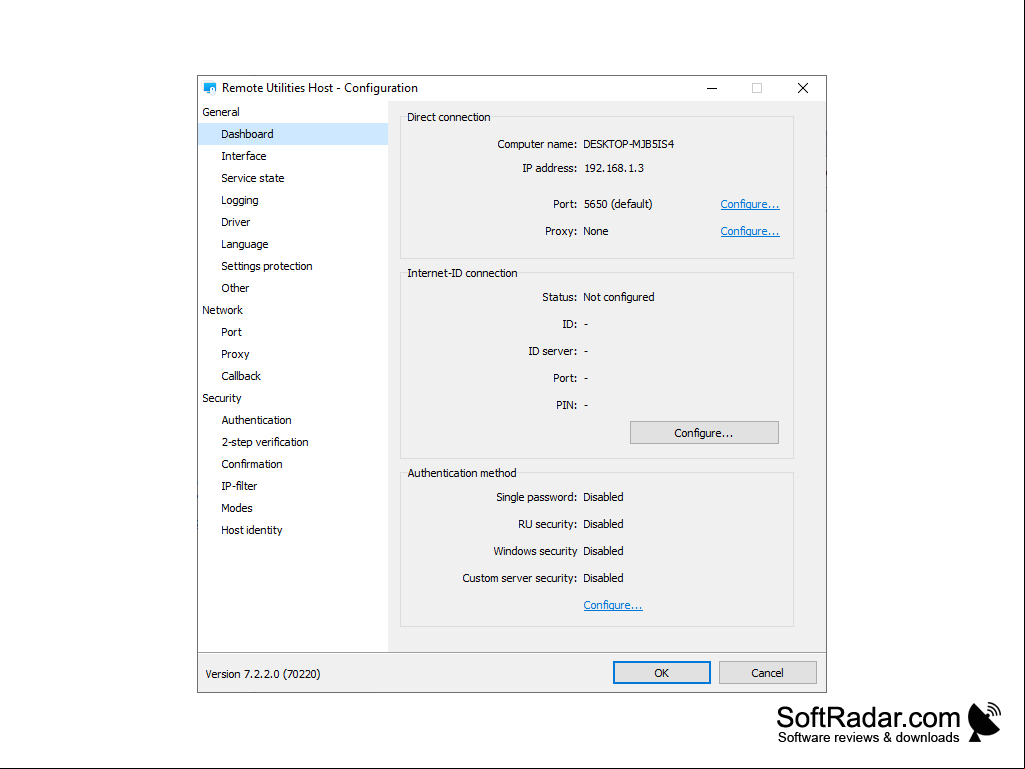Image resolution: width=1025 pixels, height=769 pixels.
Task: Click Disabled value for Windows security
Action: tap(603, 551)
